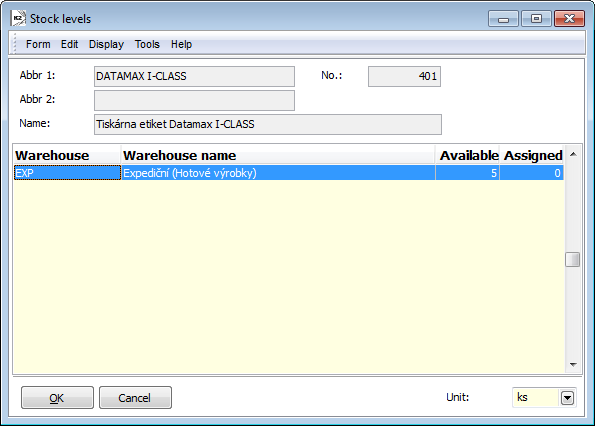Click the Name field Tiskárna etiket Datamax
Viewport: 595px width, 426px height.
tap(268, 124)
